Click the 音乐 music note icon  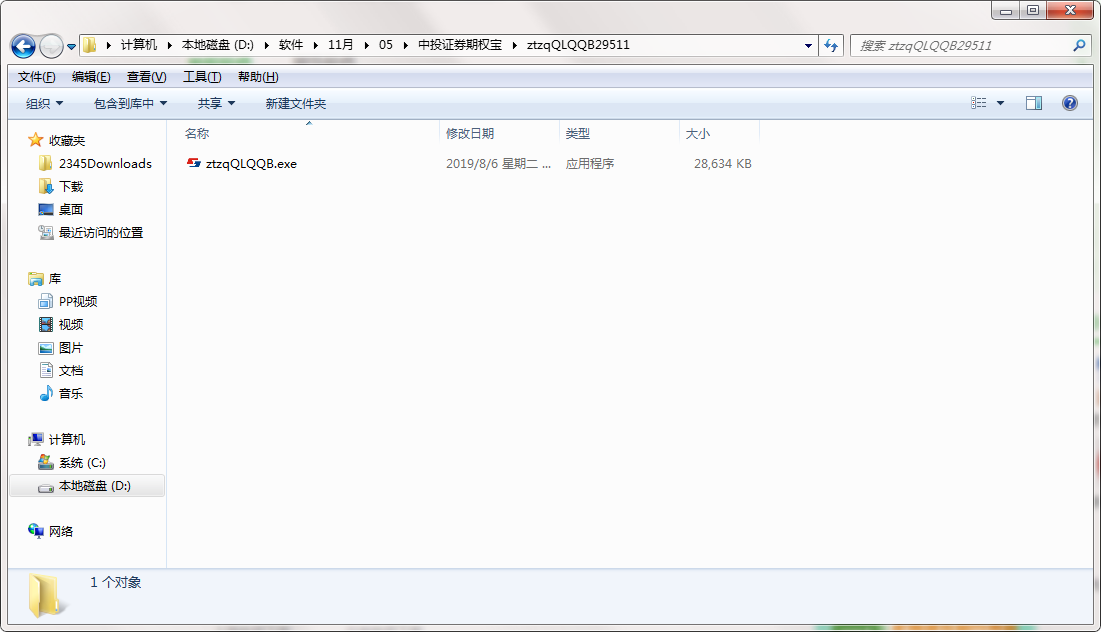click(x=46, y=393)
